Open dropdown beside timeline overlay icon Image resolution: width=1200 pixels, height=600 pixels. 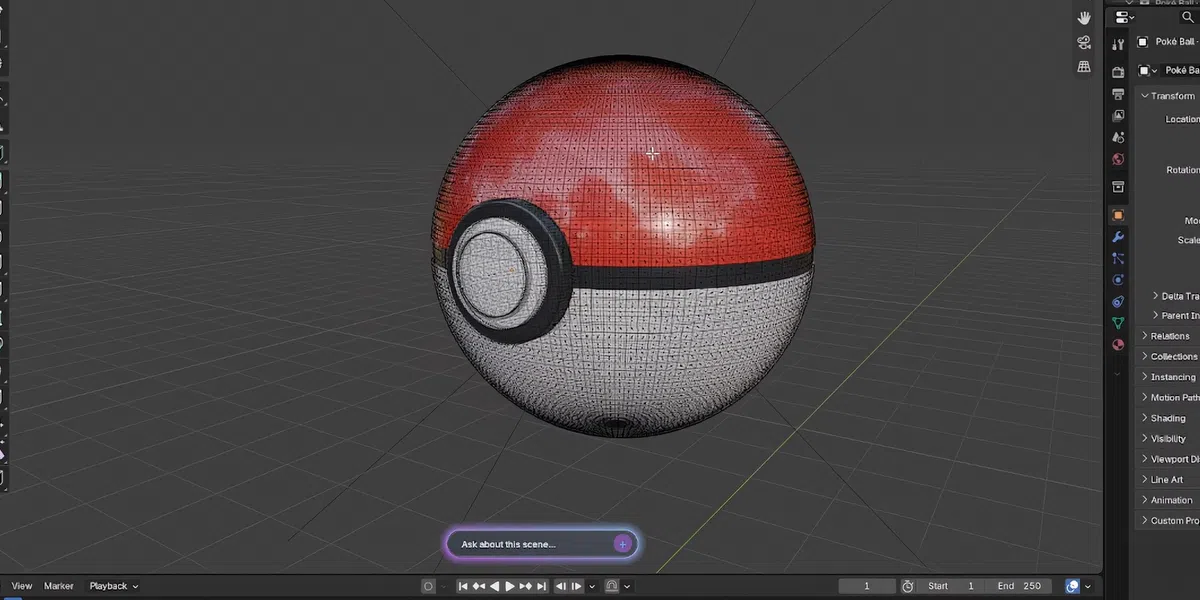1088,586
